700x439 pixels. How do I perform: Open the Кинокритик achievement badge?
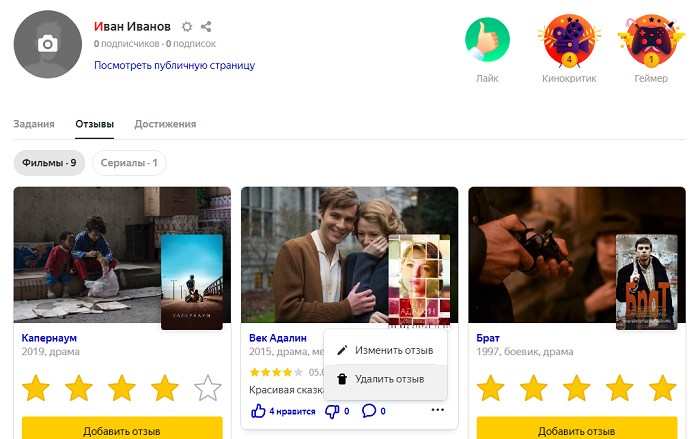click(569, 41)
